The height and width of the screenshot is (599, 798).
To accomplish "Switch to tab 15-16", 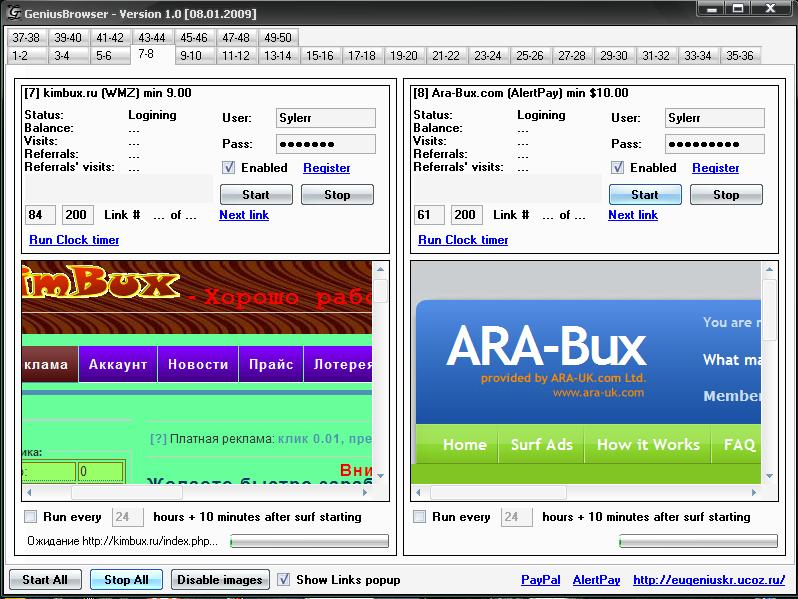I will coord(320,55).
